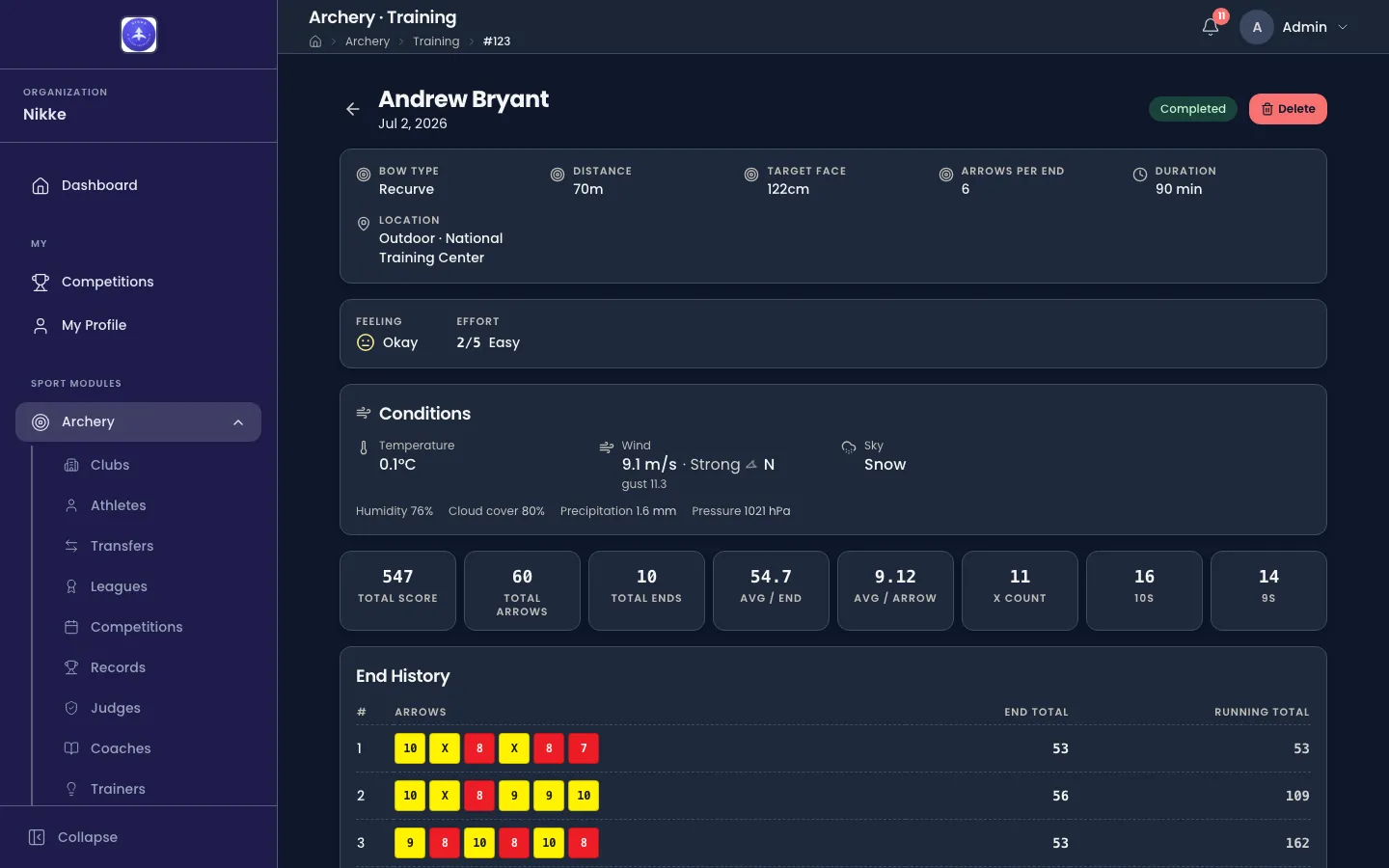Click the 54.7 Avg / End card
Viewport: 1389px width, 868px height.
tap(771, 590)
